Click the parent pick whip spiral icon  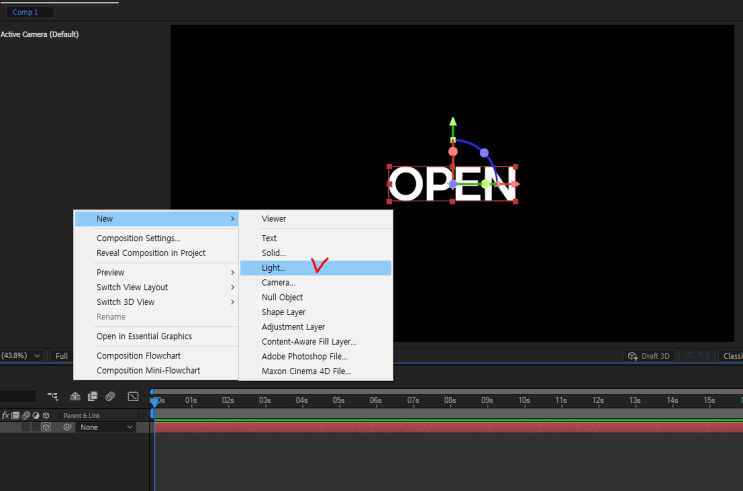pyautogui.click(x=67, y=427)
